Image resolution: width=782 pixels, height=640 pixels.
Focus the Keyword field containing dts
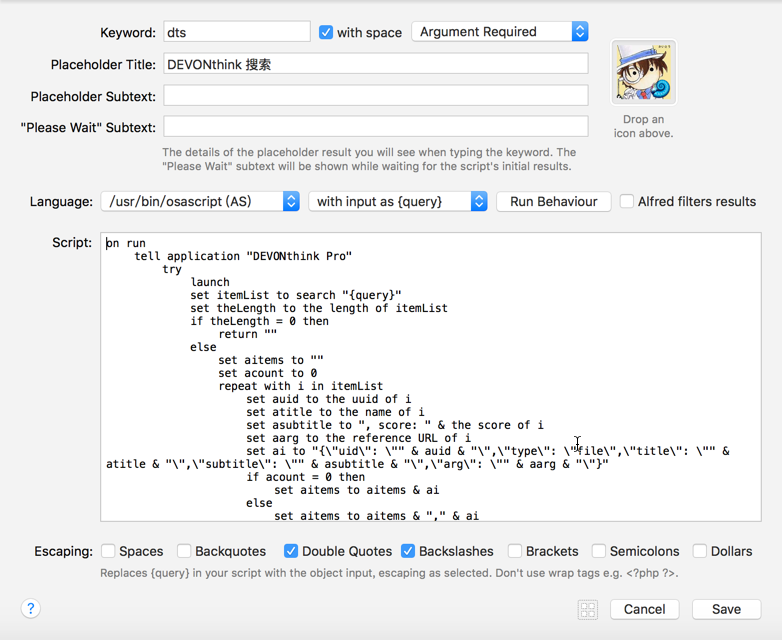pos(237,32)
